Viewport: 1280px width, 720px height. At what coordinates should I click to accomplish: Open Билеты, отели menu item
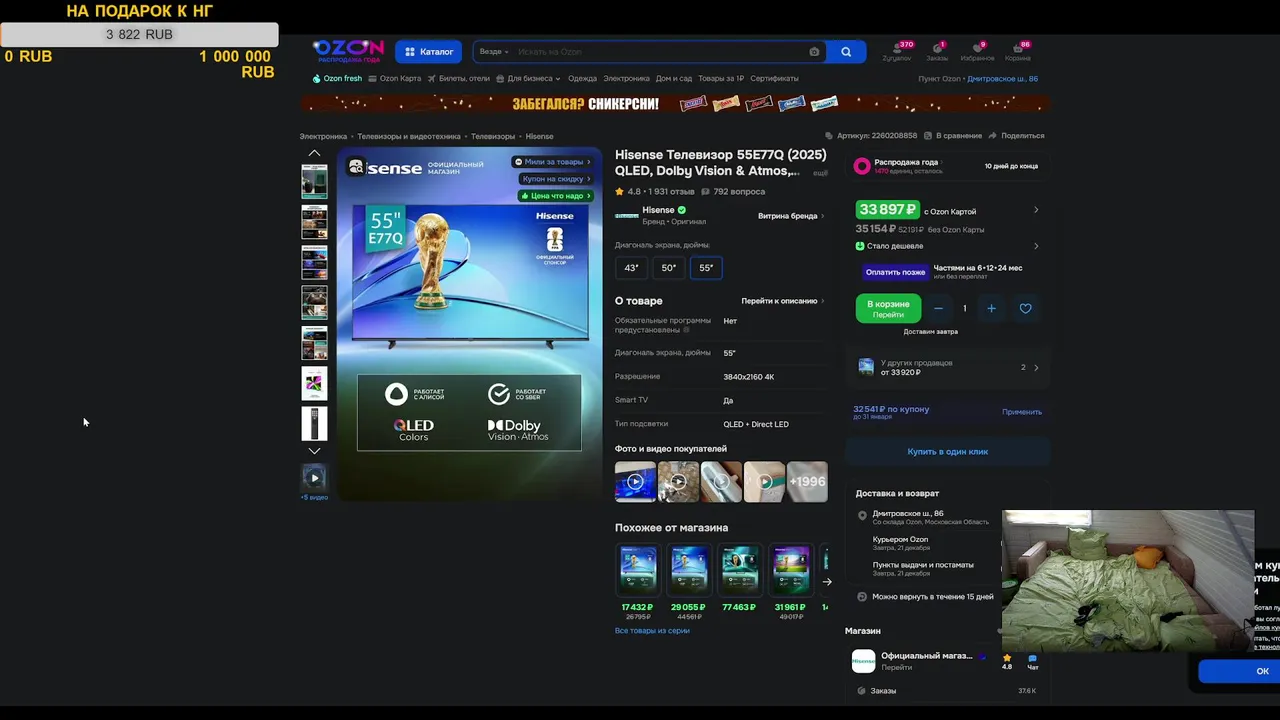coord(458,78)
